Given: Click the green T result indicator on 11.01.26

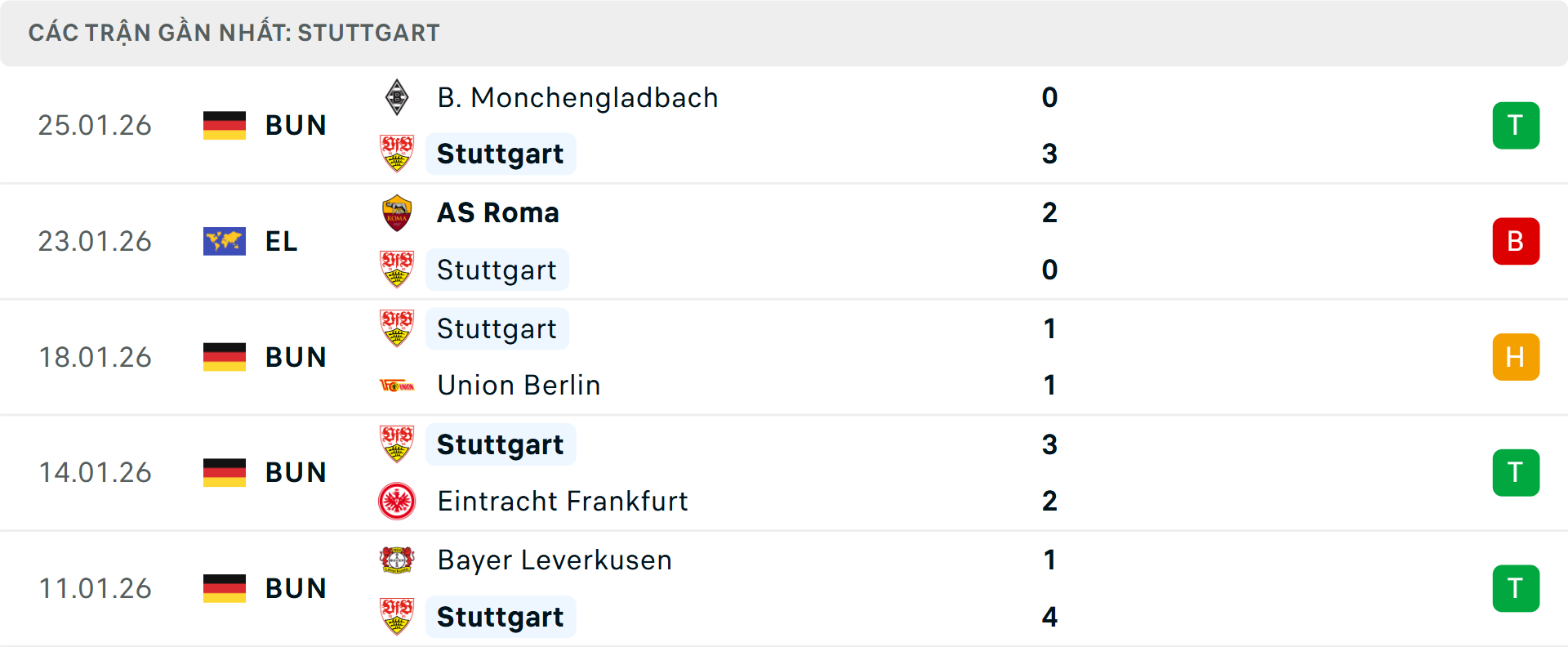Looking at the screenshot, I should click(x=1517, y=588).
